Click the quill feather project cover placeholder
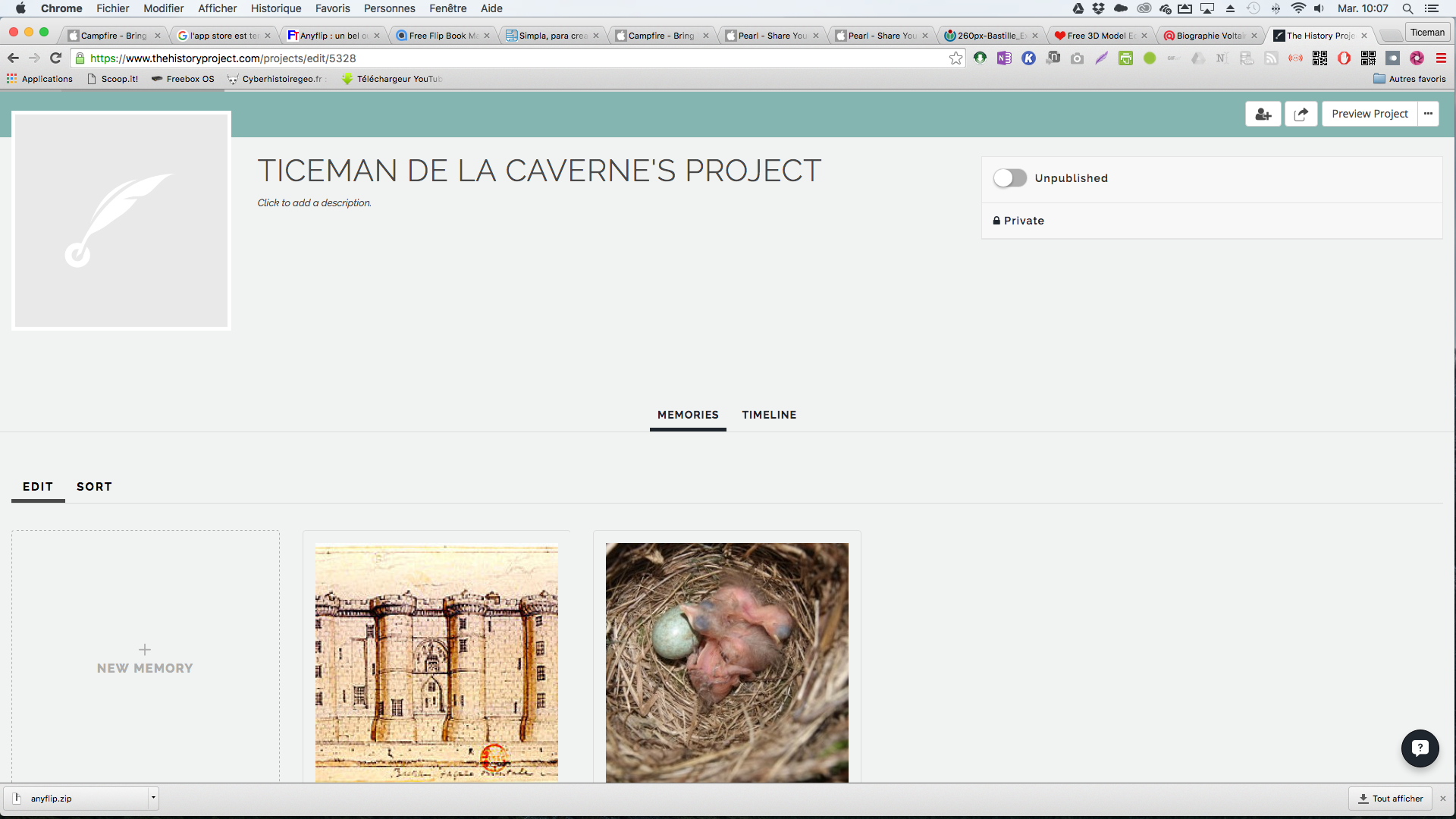The width and height of the screenshot is (1456, 819). (x=121, y=221)
